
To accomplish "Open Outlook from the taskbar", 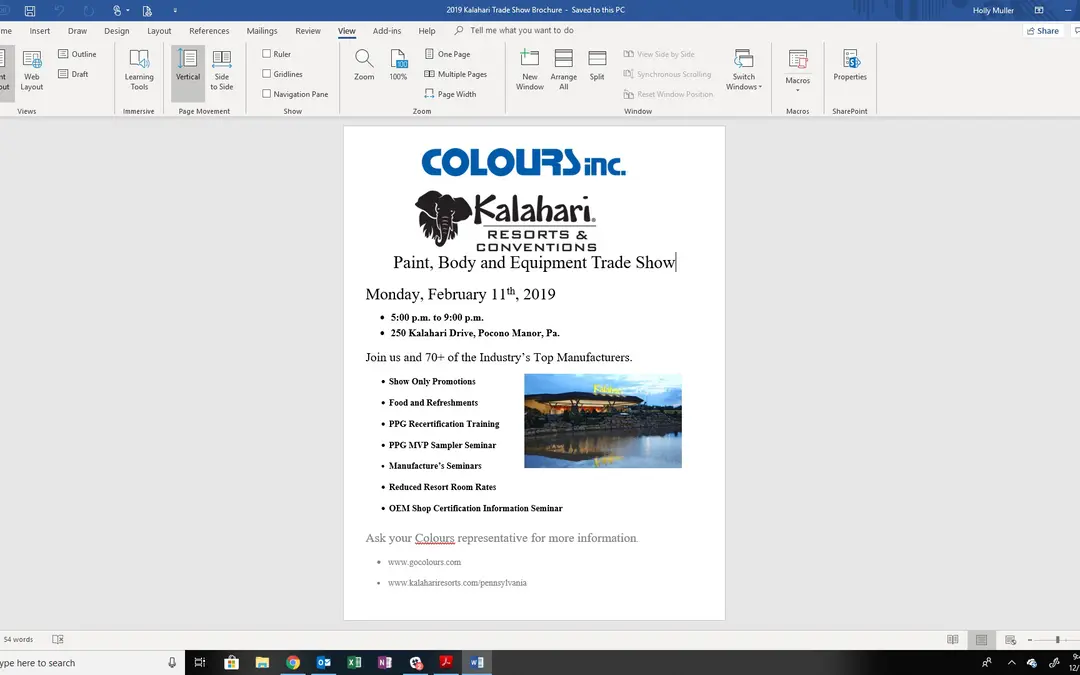I will coord(323,663).
